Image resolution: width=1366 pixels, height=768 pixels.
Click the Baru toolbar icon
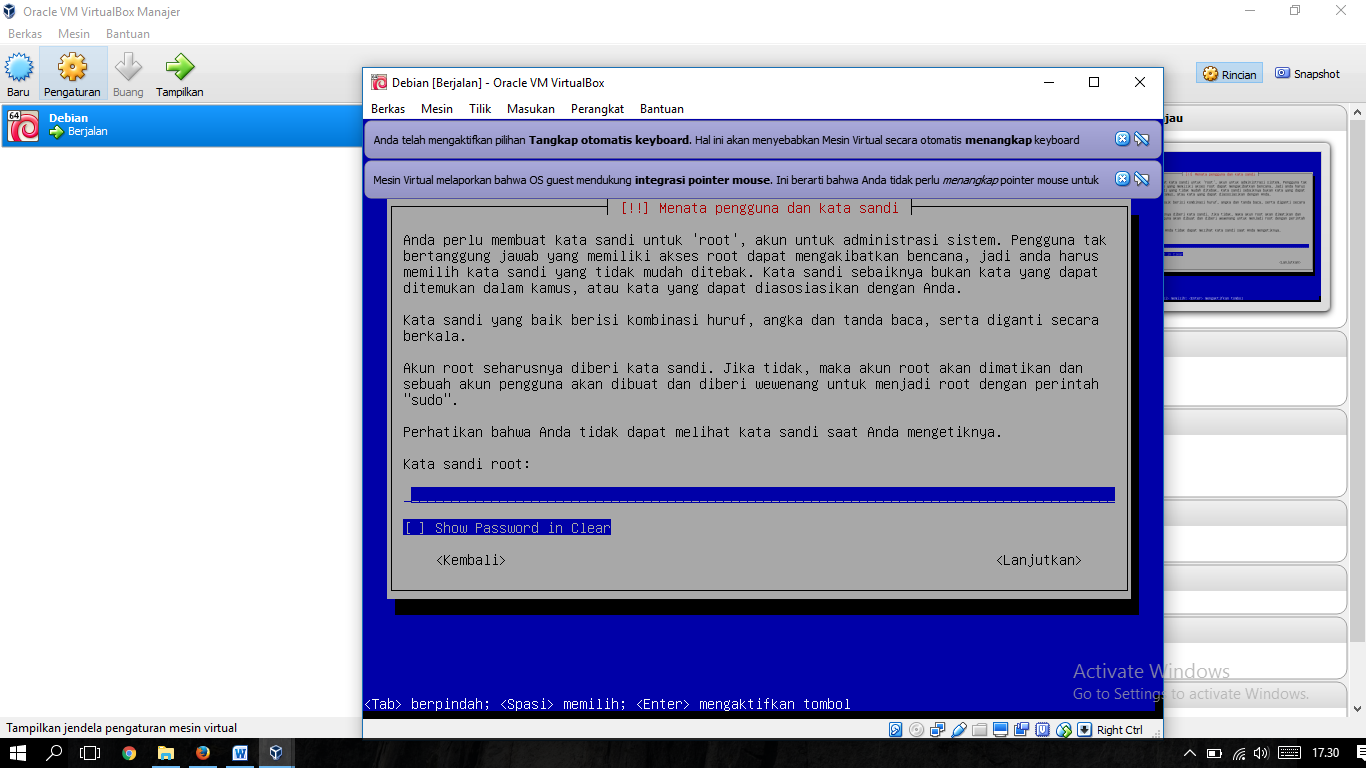17,72
